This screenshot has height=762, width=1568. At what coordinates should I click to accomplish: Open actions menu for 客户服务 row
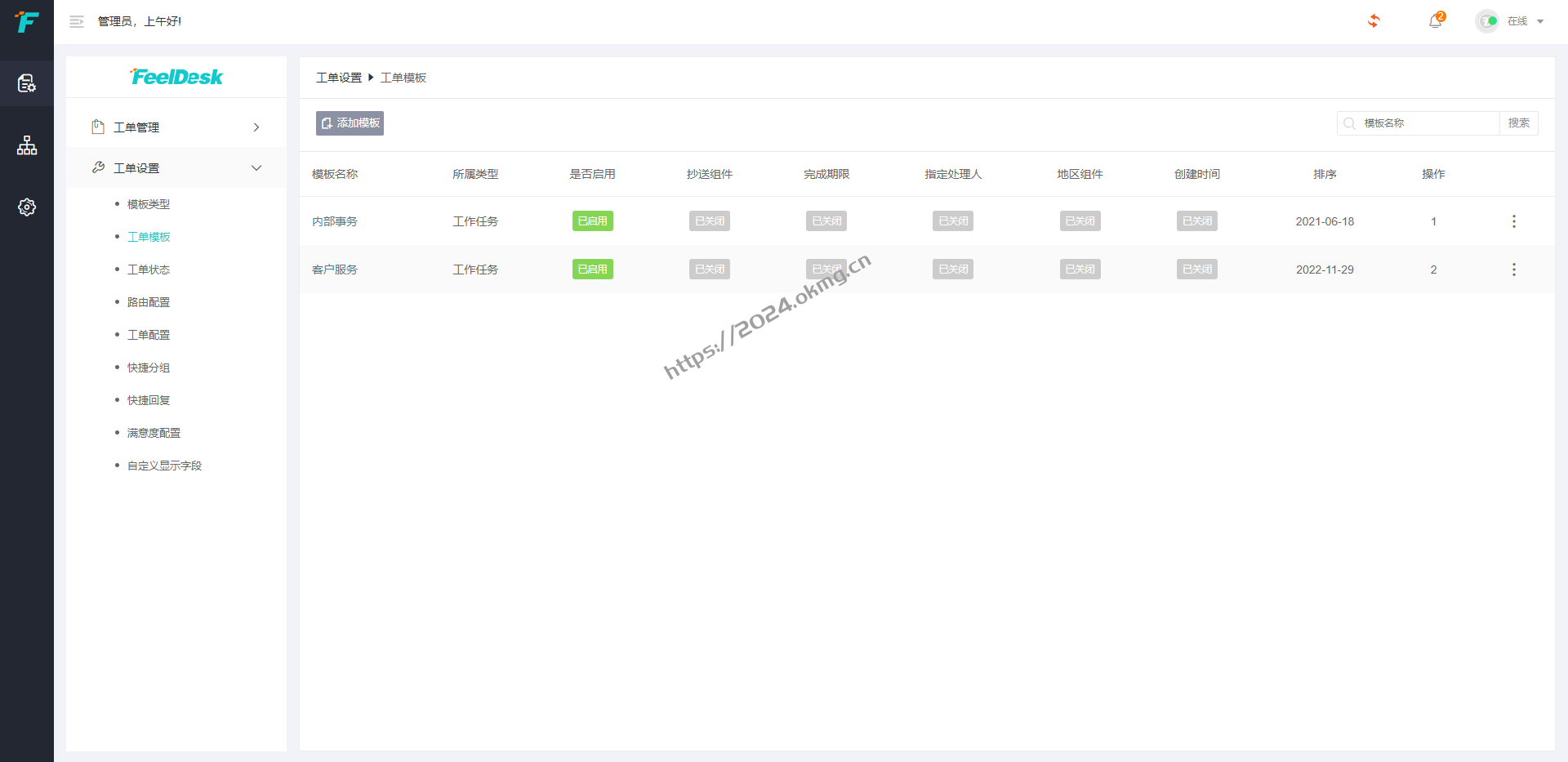pos(1513,270)
